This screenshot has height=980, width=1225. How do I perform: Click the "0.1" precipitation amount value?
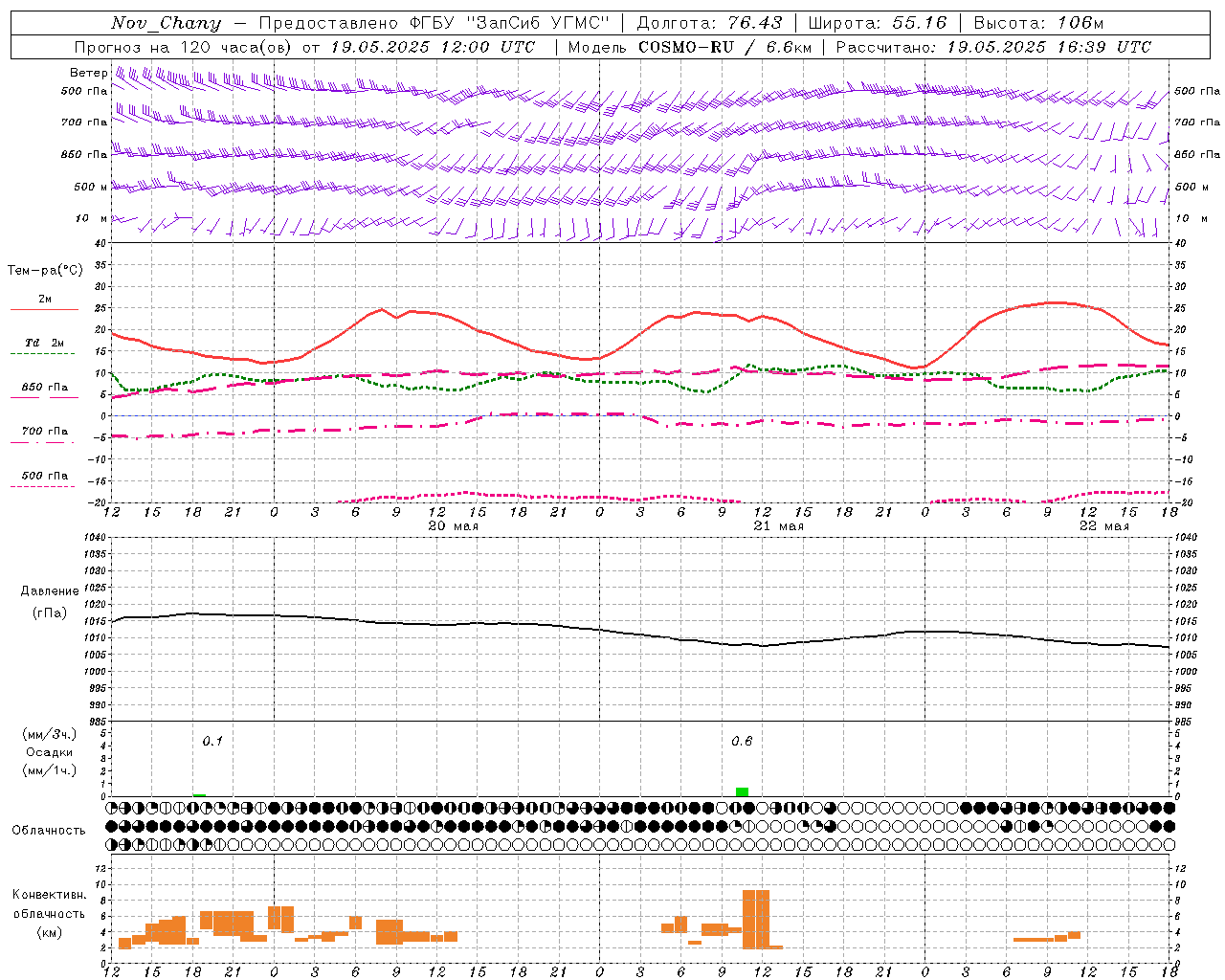coord(212,741)
